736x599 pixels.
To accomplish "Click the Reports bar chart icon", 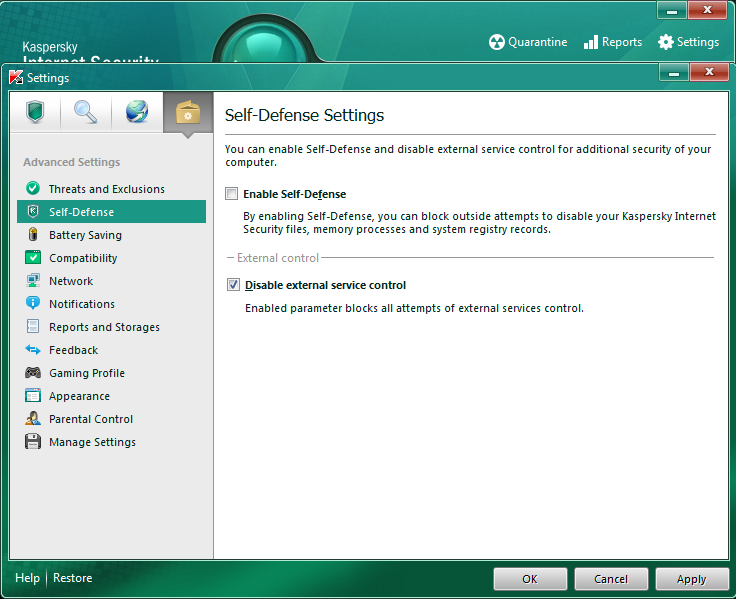I will click(591, 42).
